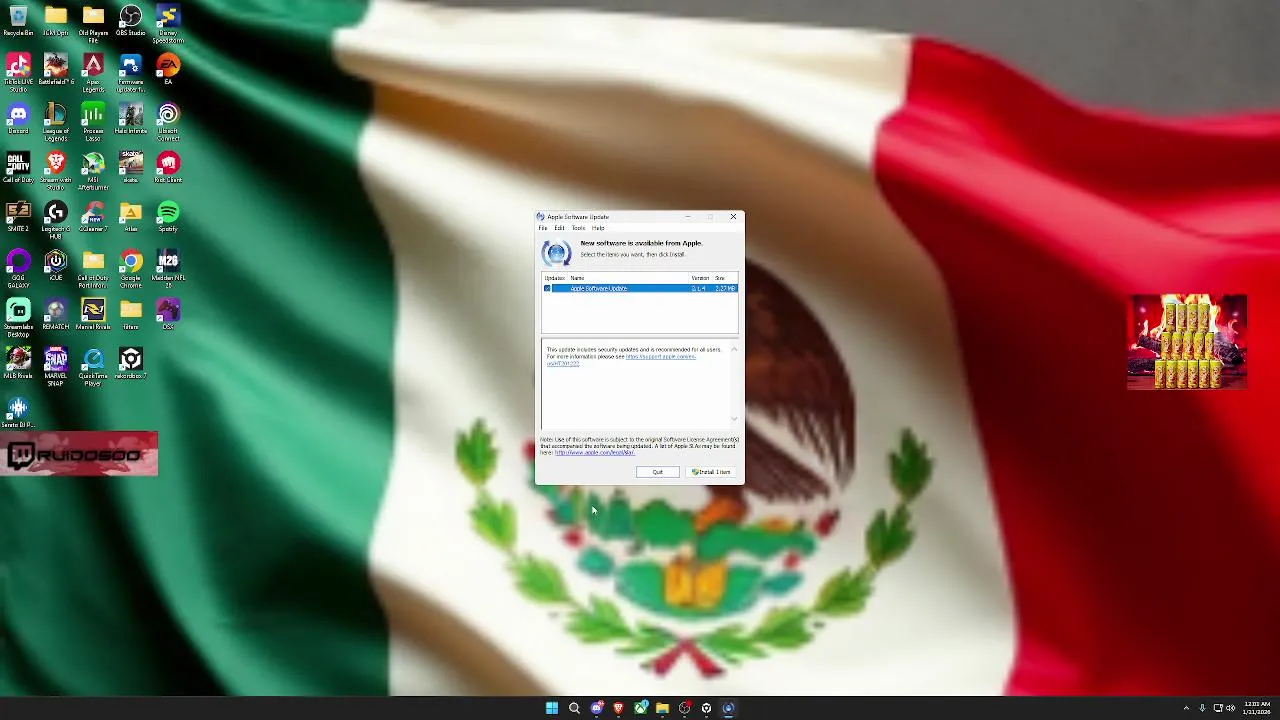Select the Call of Duty desktop icon

(x=18, y=168)
